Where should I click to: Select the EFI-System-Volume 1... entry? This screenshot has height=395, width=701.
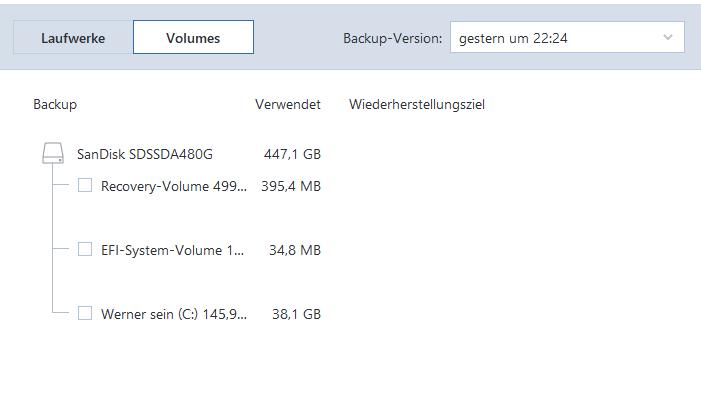tap(173, 250)
